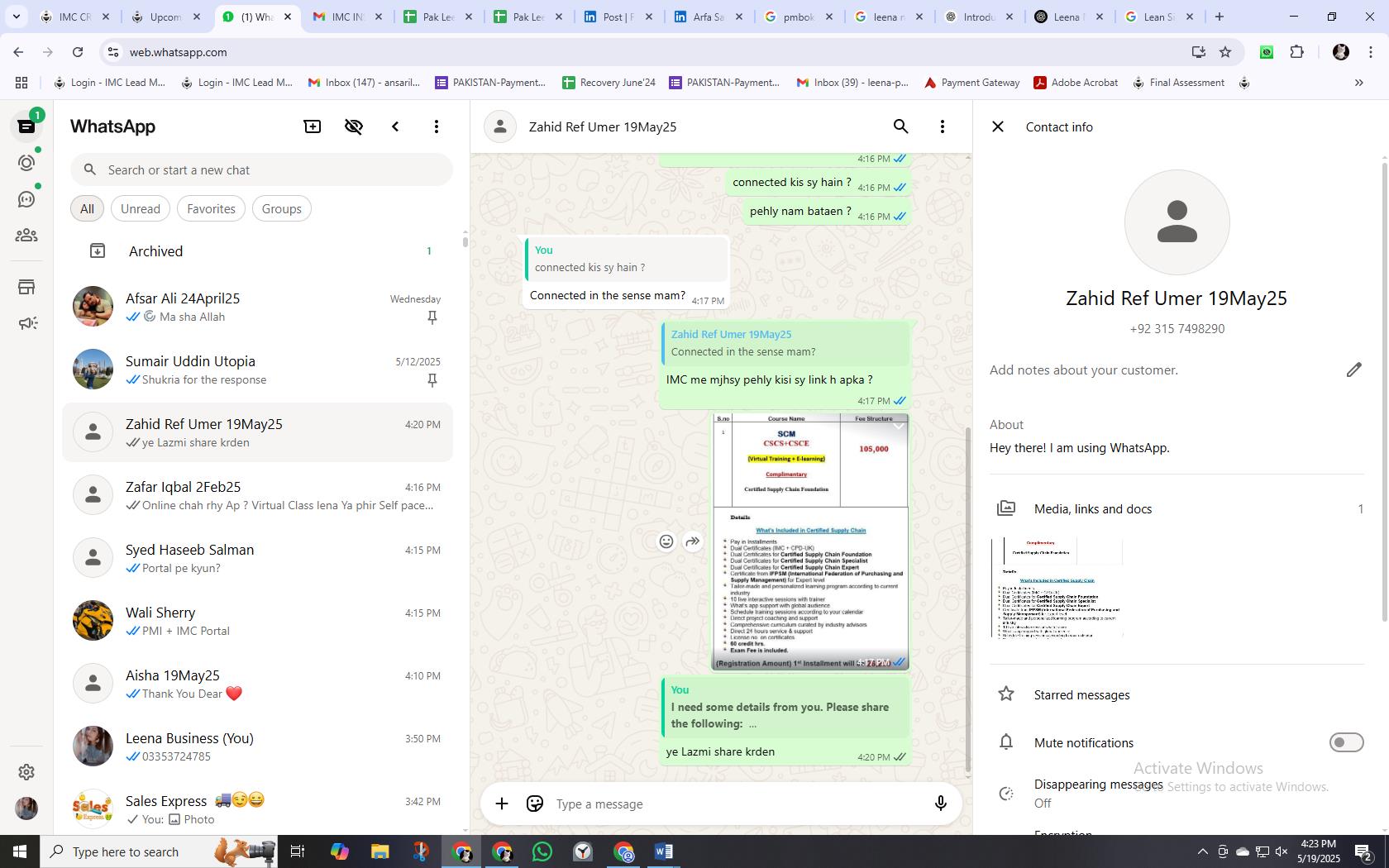The height and width of the screenshot is (868, 1389).
Task: Open the chat list three-dot menu
Action: (437, 126)
